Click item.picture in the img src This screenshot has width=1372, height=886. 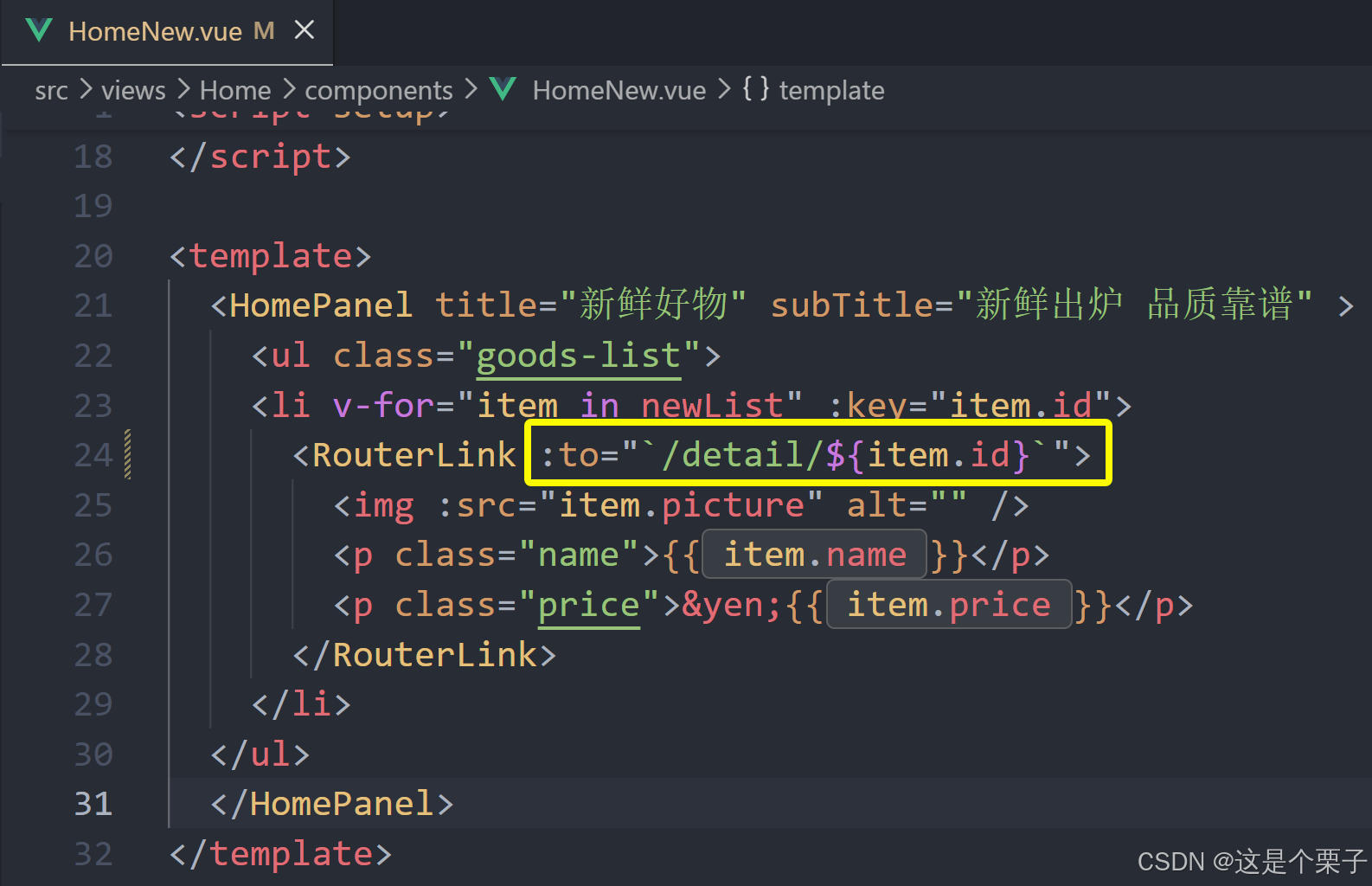coord(682,505)
